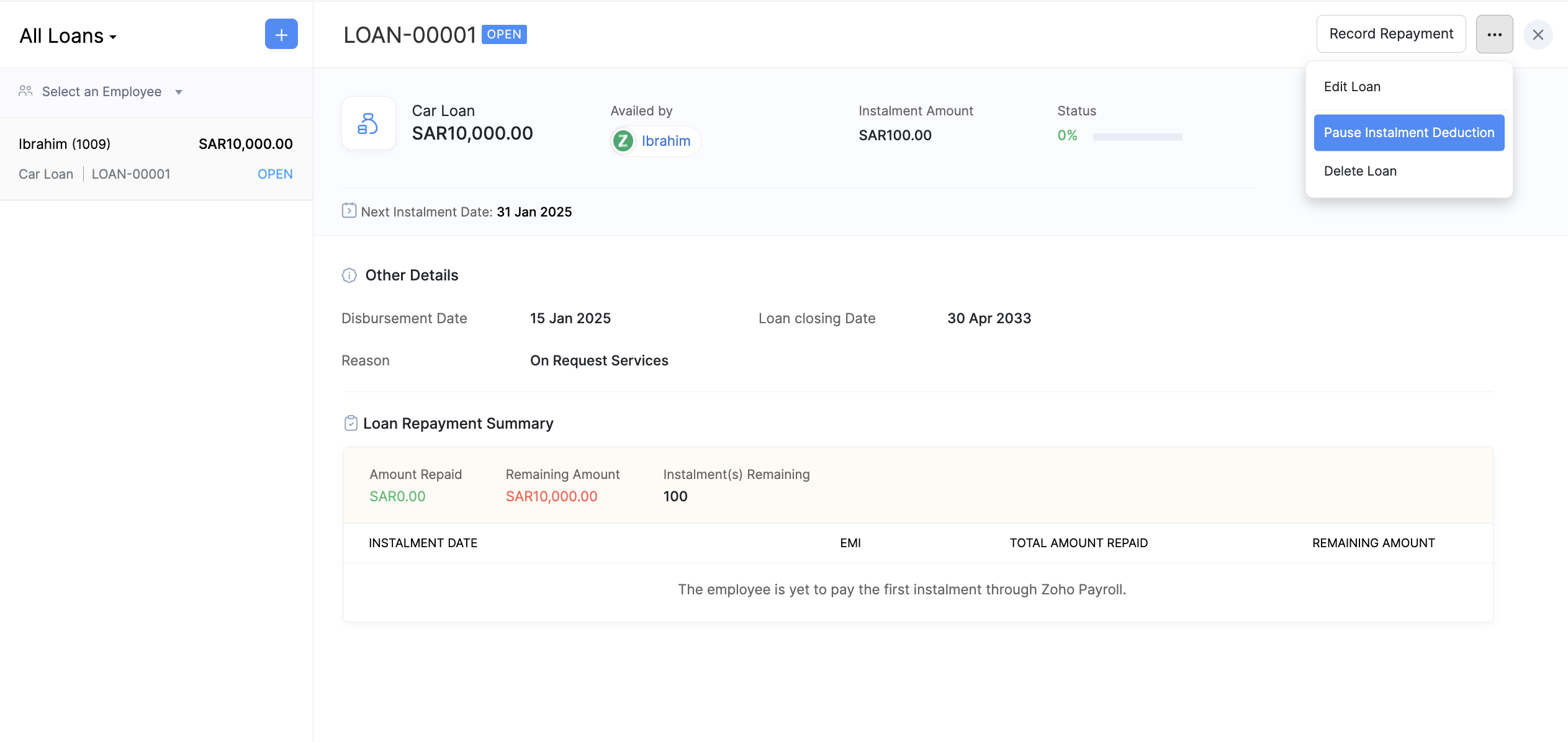The height and width of the screenshot is (742, 1568).
Task: Click the Record Repayment button
Action: 1390,34
